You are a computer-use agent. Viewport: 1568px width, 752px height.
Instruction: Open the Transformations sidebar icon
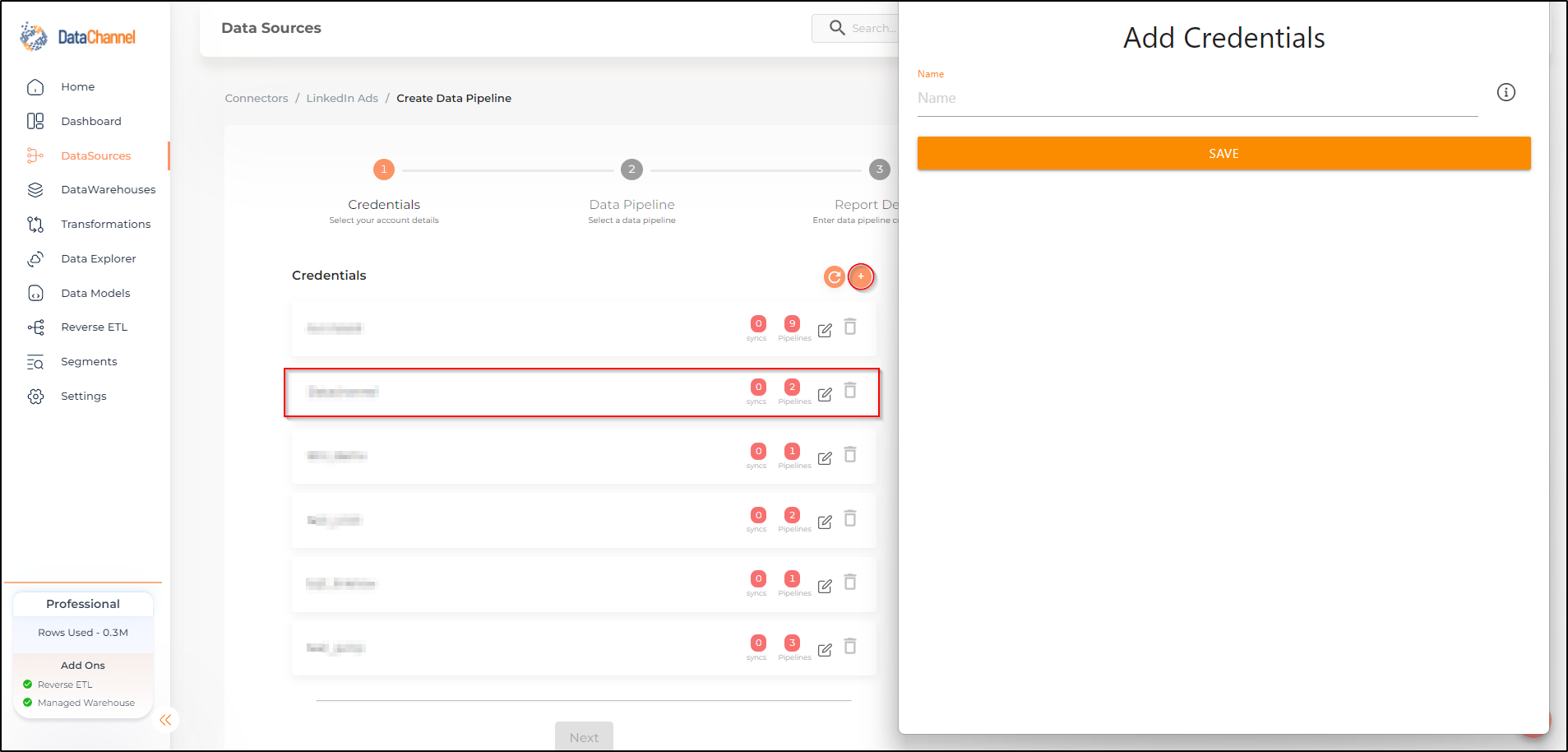click(x=35, y=224)
